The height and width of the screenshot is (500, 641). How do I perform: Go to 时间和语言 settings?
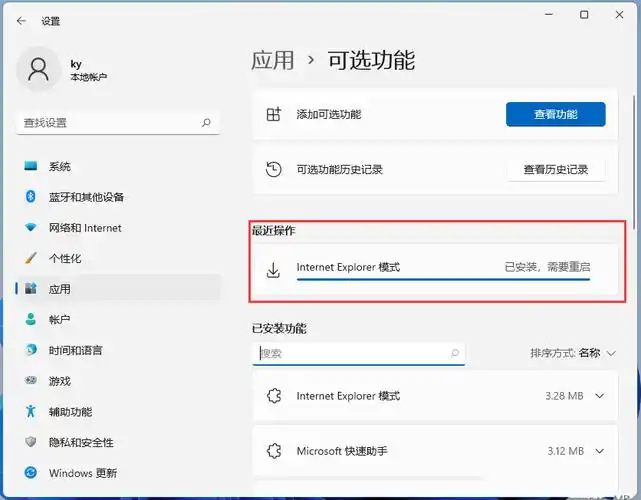click(x=75, y=351)
